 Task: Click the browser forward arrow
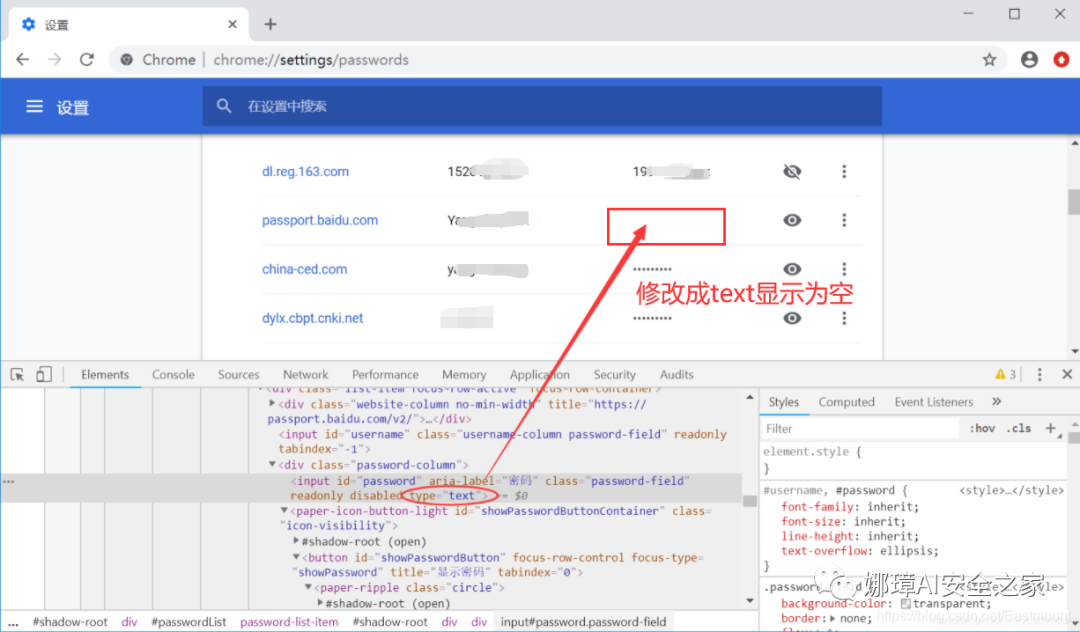point(54,60)
